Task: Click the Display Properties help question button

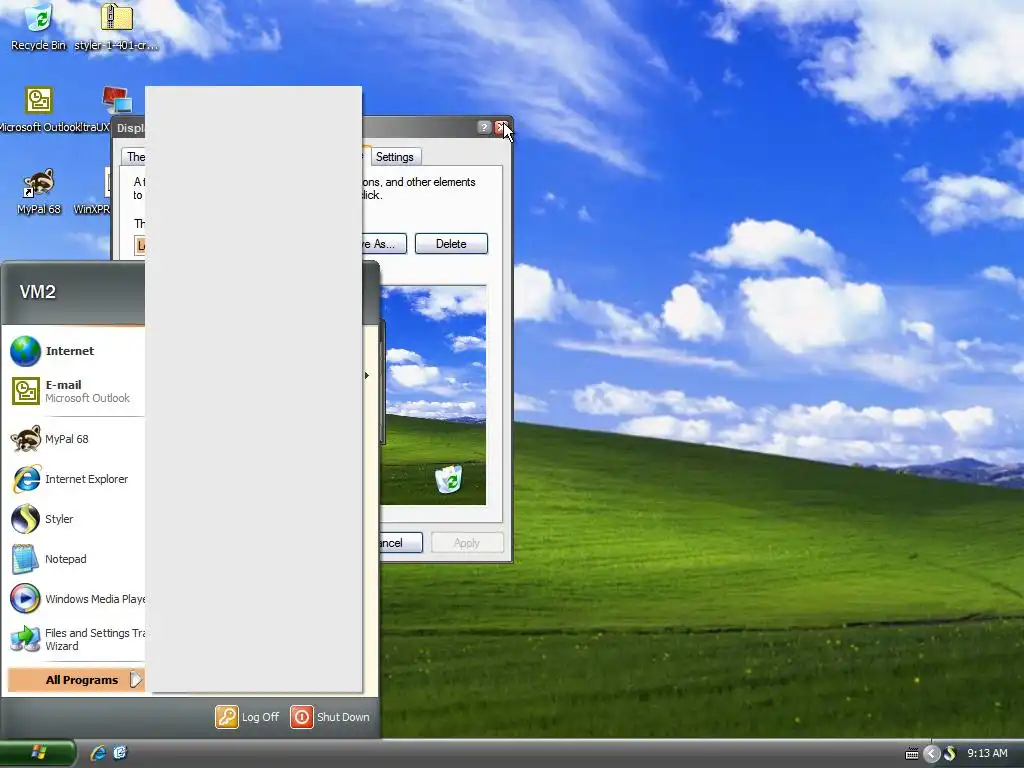Action: click(483, 127)
